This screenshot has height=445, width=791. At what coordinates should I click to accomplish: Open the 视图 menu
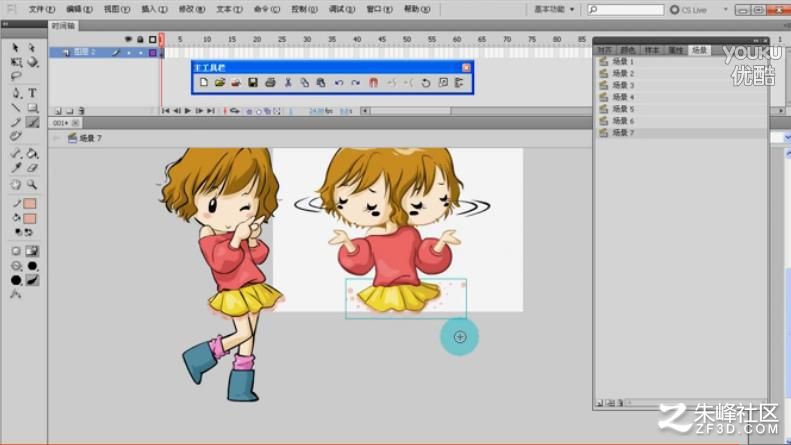tap(117, 9)
